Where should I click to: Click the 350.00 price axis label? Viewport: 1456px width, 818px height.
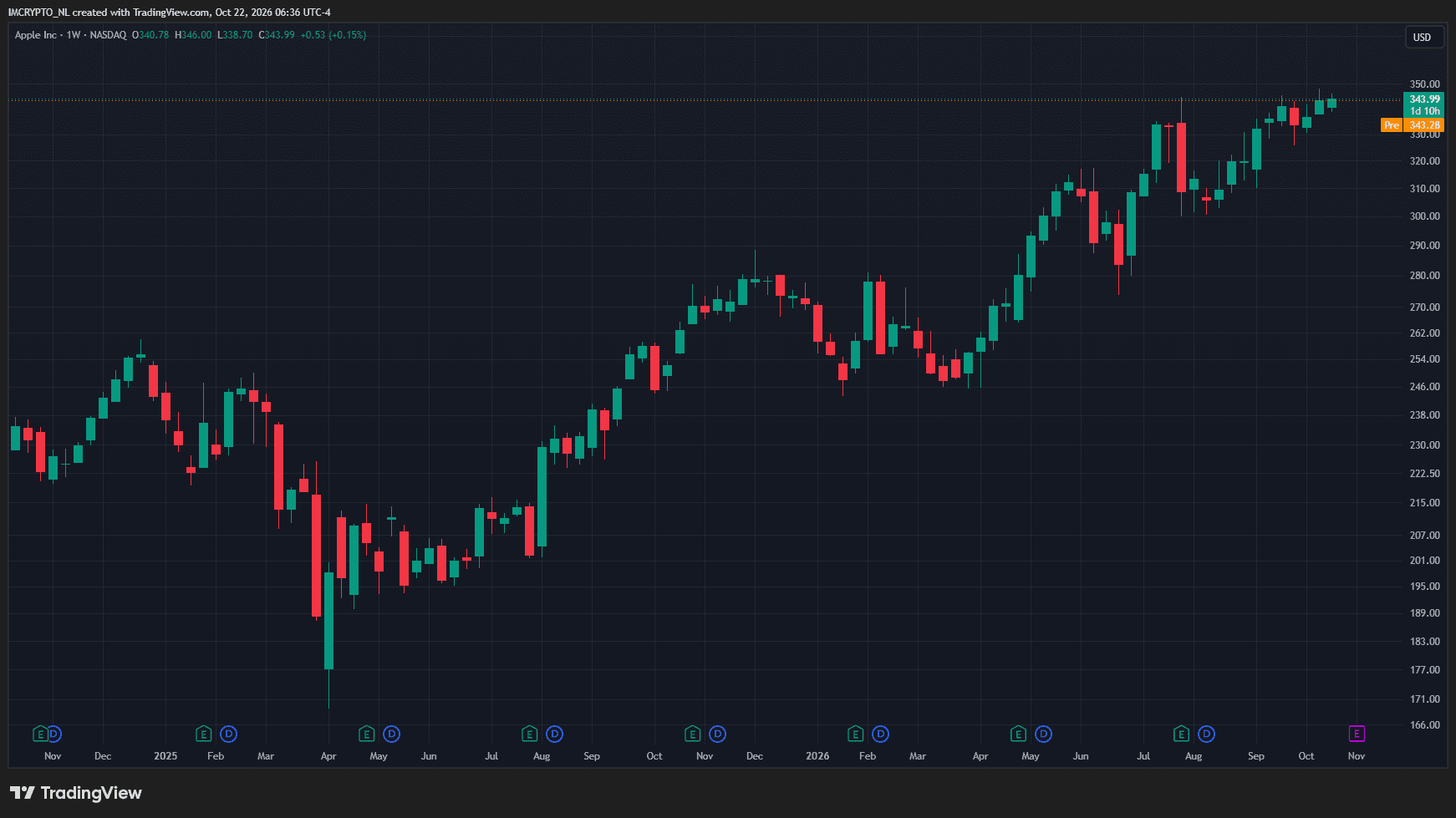(x=1425, y=84)
